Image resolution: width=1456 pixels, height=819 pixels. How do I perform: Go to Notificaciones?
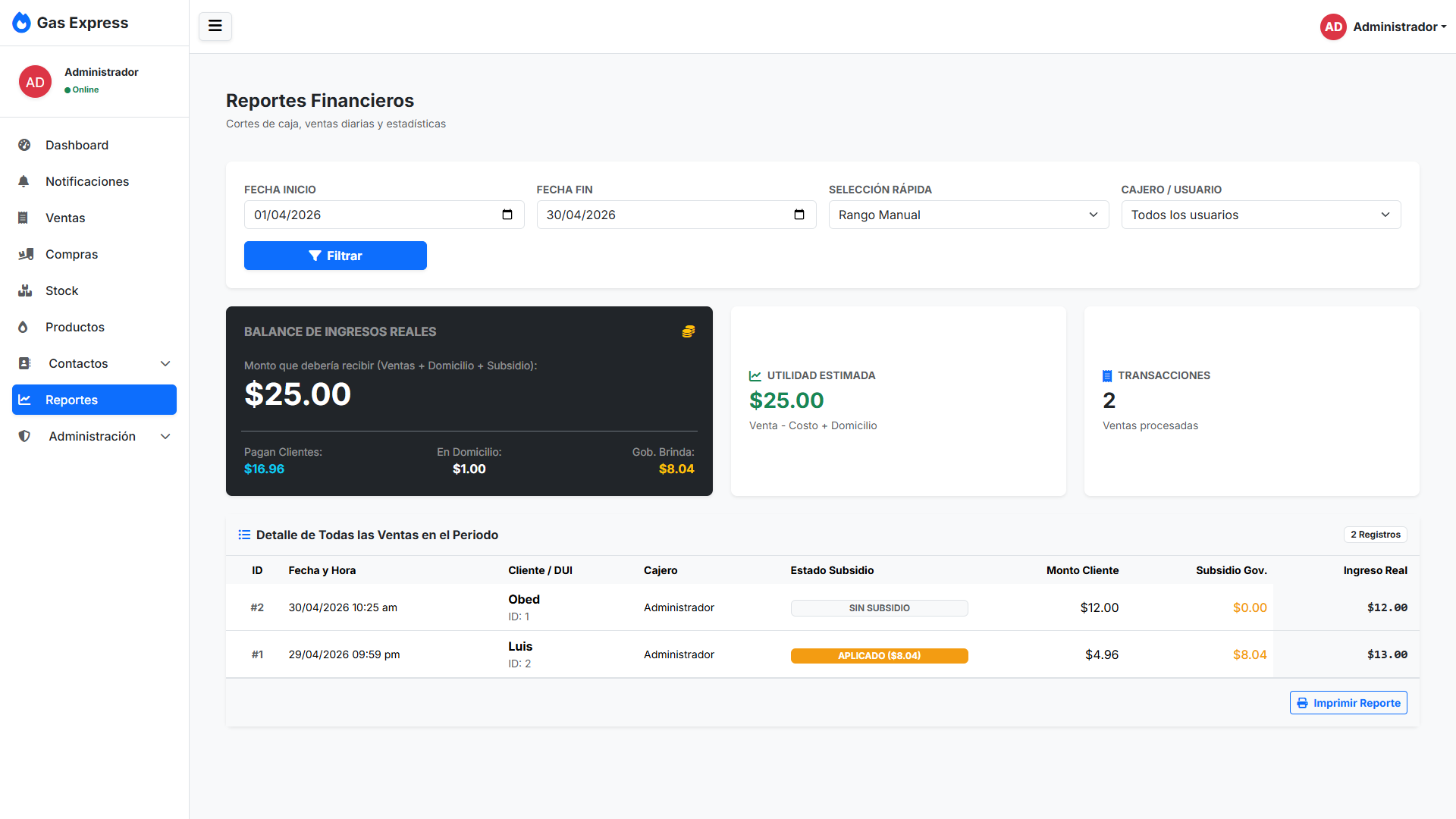click(94, 181)
